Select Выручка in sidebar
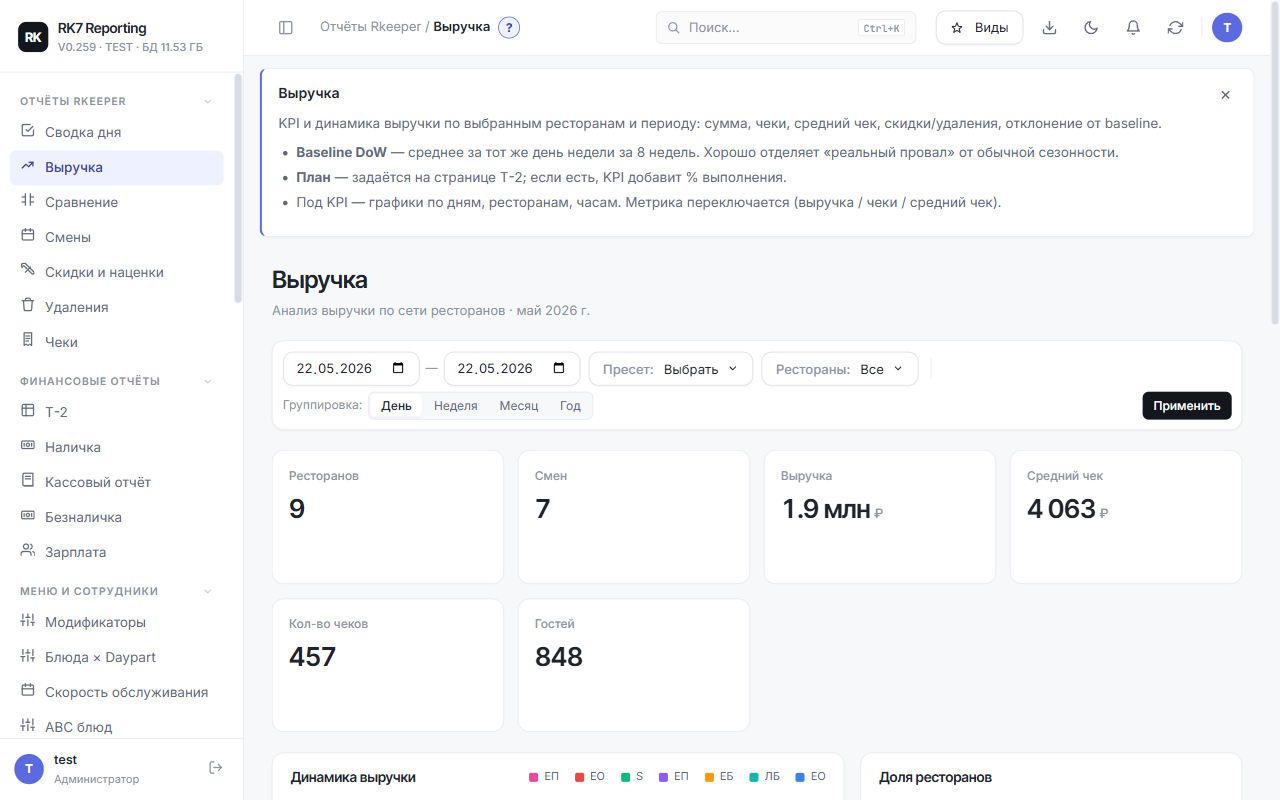Screen dimensions: 1280x800 coord(117,167)
